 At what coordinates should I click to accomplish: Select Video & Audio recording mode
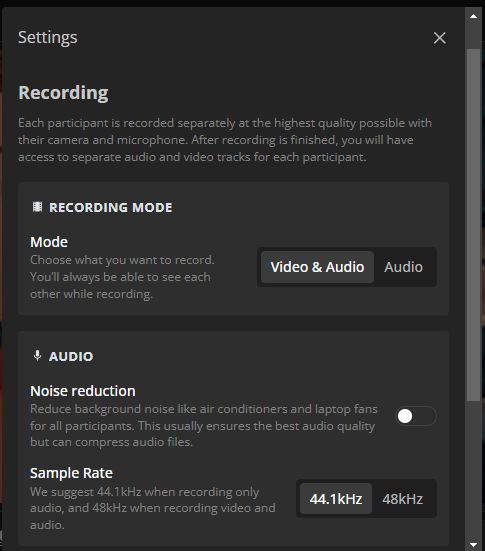(x=317, y=267)
